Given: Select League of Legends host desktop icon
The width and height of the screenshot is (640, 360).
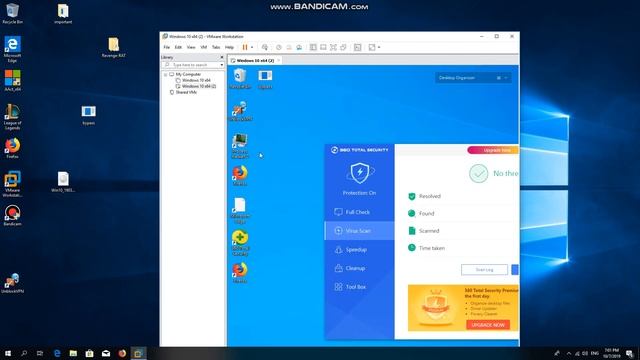Looking at the screenshot, I should point(12,117).
